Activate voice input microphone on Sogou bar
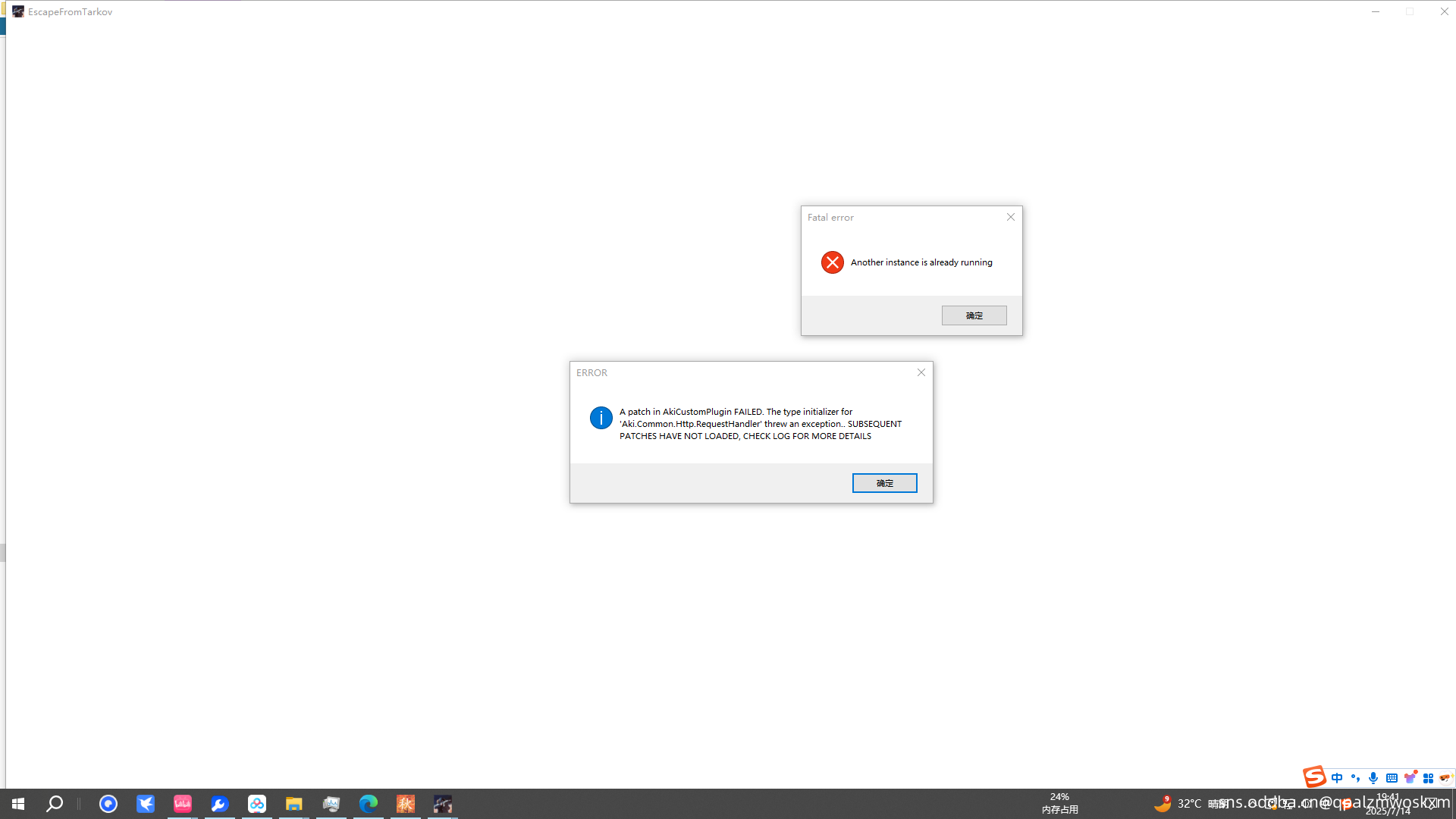The image size is (1456, 819). [x=1373, y=778]
